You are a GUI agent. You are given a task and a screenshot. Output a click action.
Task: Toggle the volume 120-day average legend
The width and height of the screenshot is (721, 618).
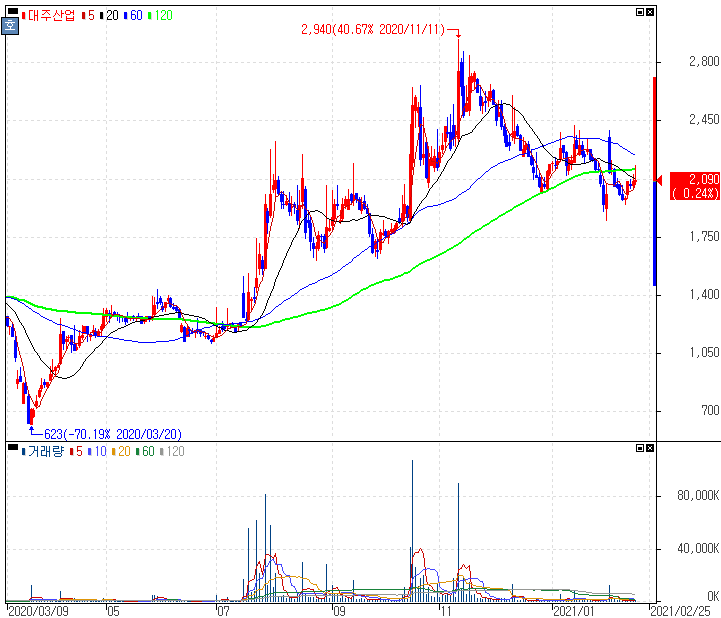click(x=172, y=452)
